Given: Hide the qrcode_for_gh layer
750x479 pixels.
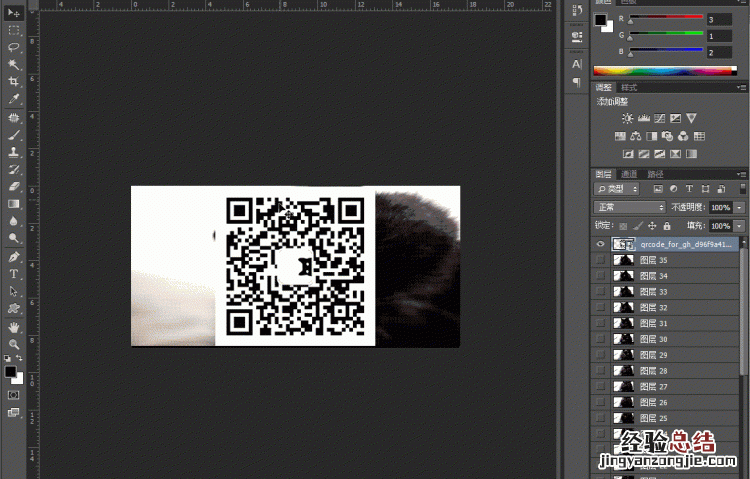Looking at the screenshot, I should pyautogui.click(x=600, y=243).
